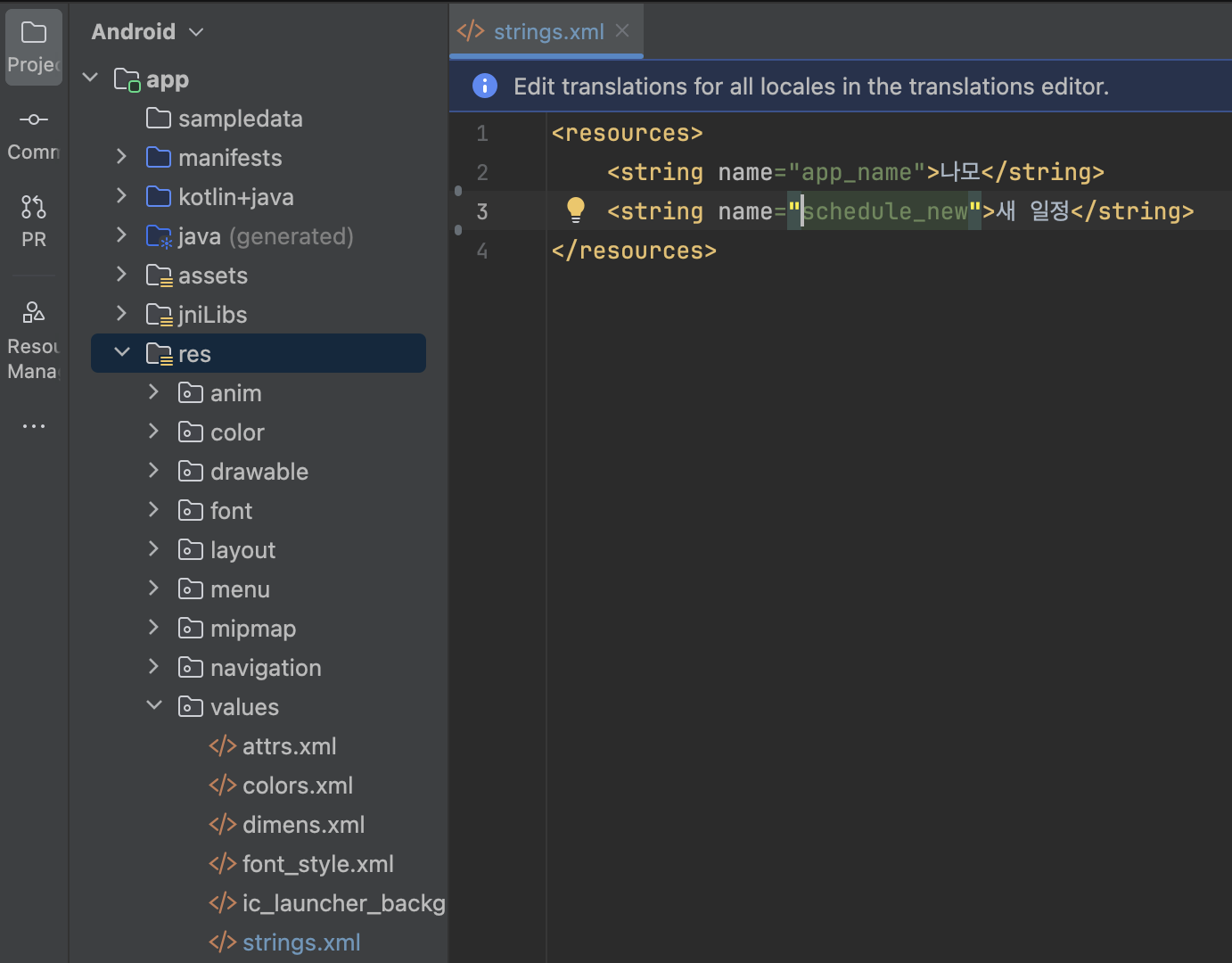Image resolution: width=1232 pixels, height=963 pixels.
Task: Expand the menu folder
Action: (x=154, y=588)
